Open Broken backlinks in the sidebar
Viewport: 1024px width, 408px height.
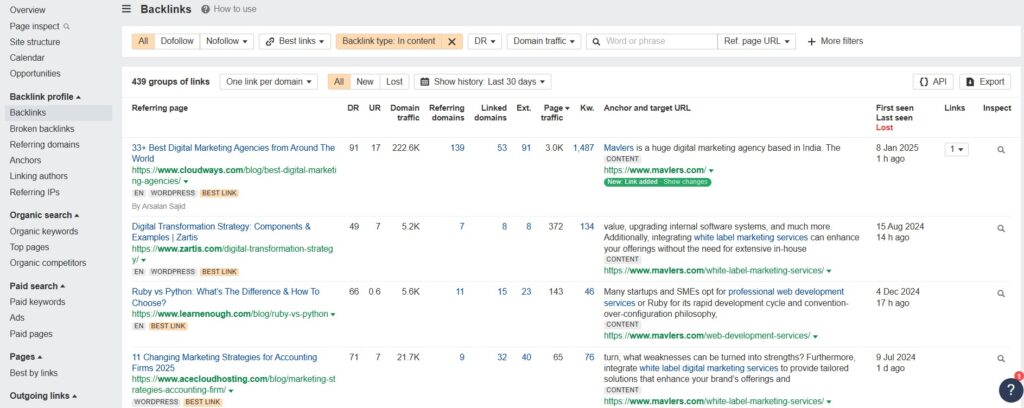point(42,129)
